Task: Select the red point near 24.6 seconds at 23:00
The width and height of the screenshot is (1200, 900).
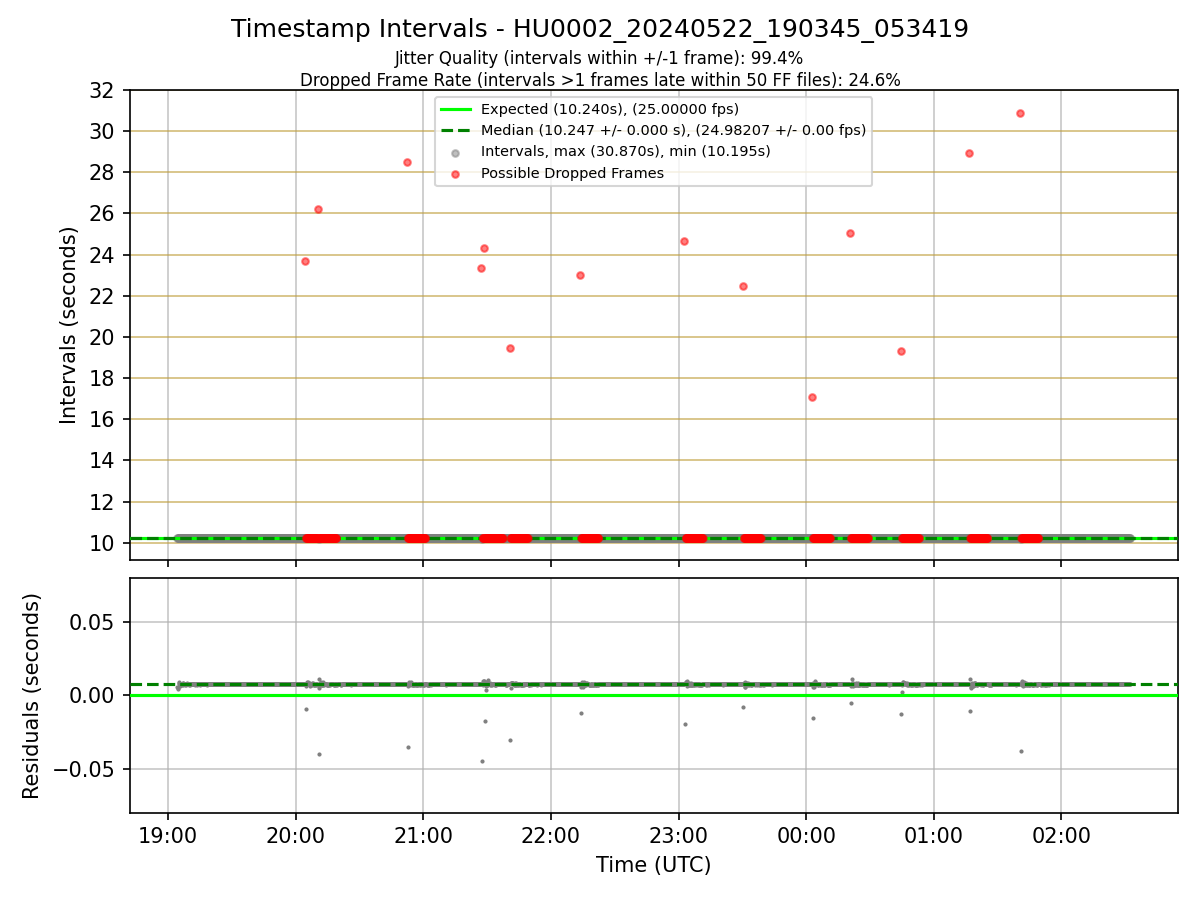Action: point(684,241)
